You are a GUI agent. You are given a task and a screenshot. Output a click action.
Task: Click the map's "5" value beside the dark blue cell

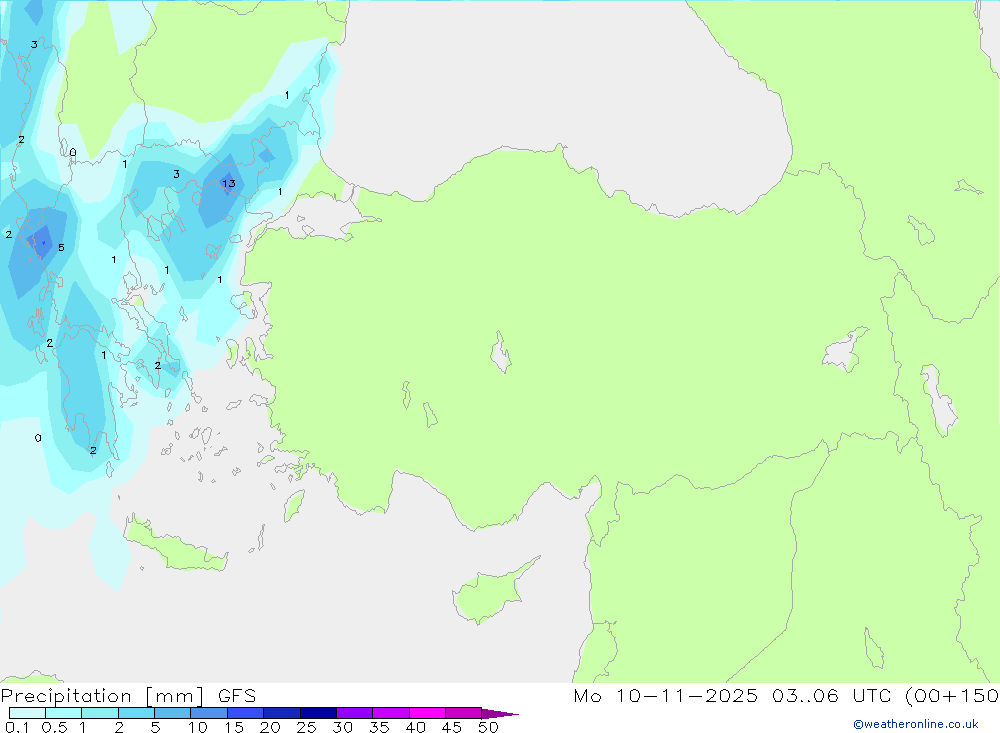pyautogui.click(x=61, y=248)
